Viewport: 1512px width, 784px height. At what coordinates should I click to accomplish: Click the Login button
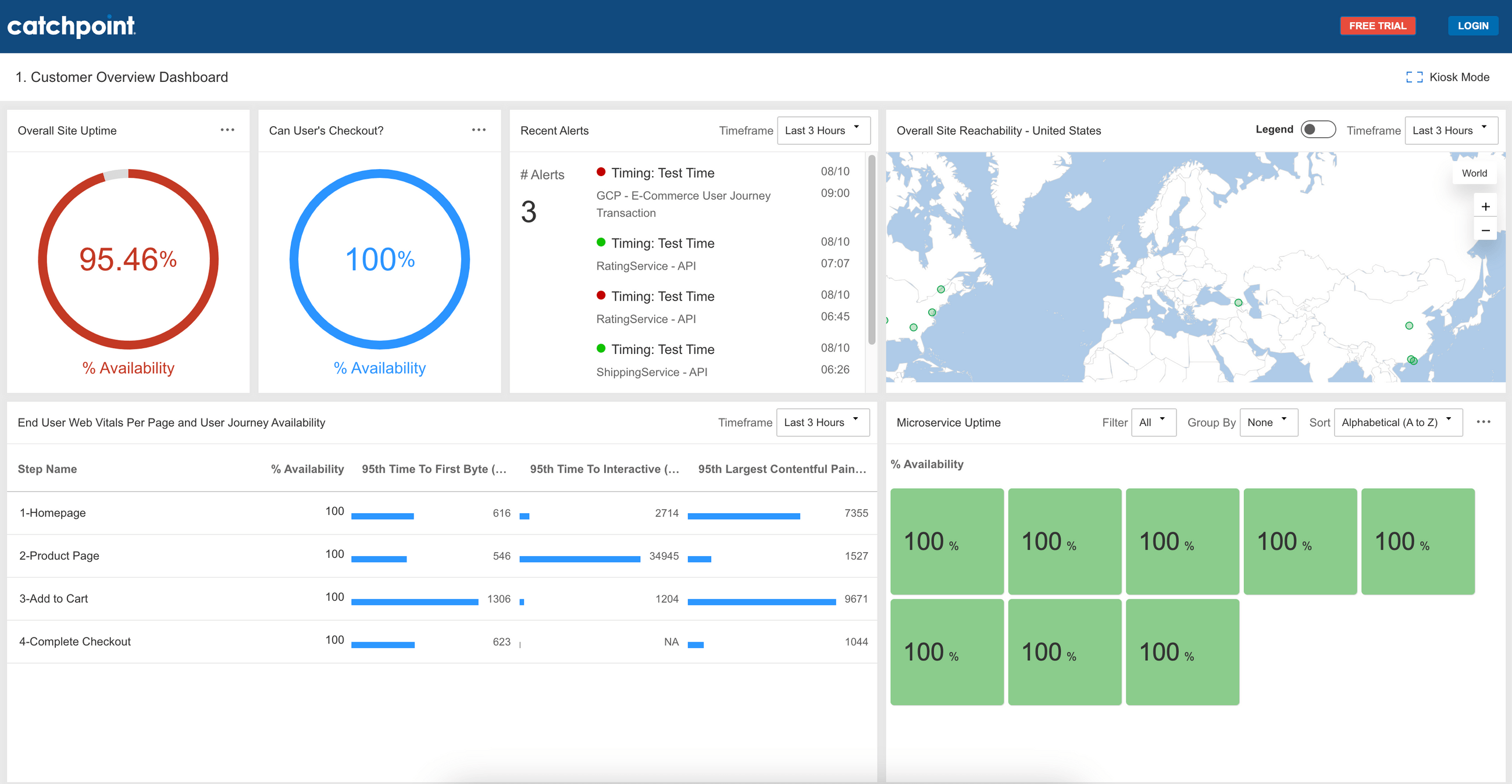pyautogui.click(x=1472, y=25)
